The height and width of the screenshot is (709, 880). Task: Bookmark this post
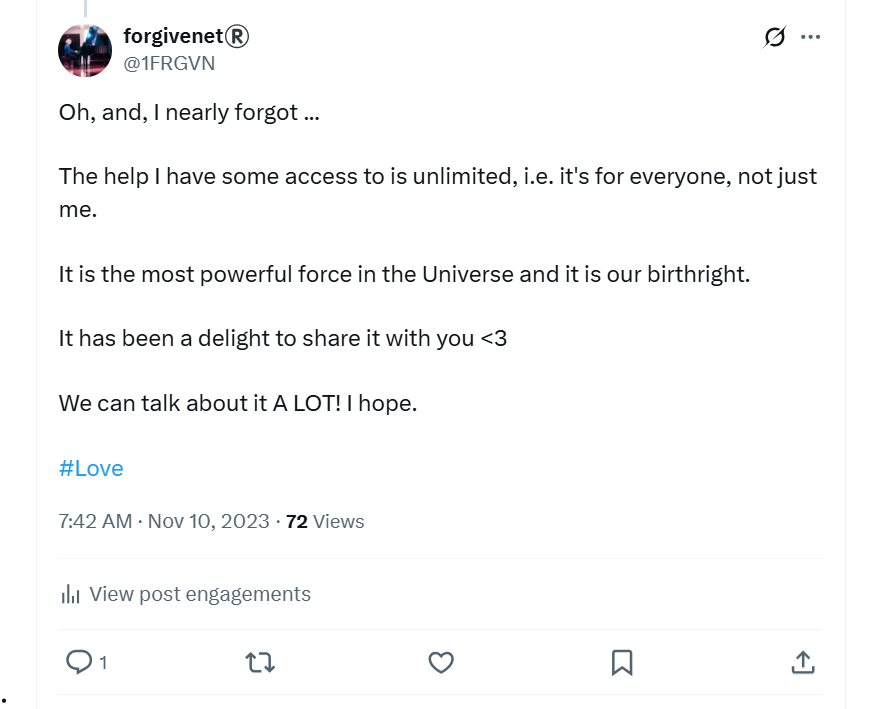pos(622,662)
